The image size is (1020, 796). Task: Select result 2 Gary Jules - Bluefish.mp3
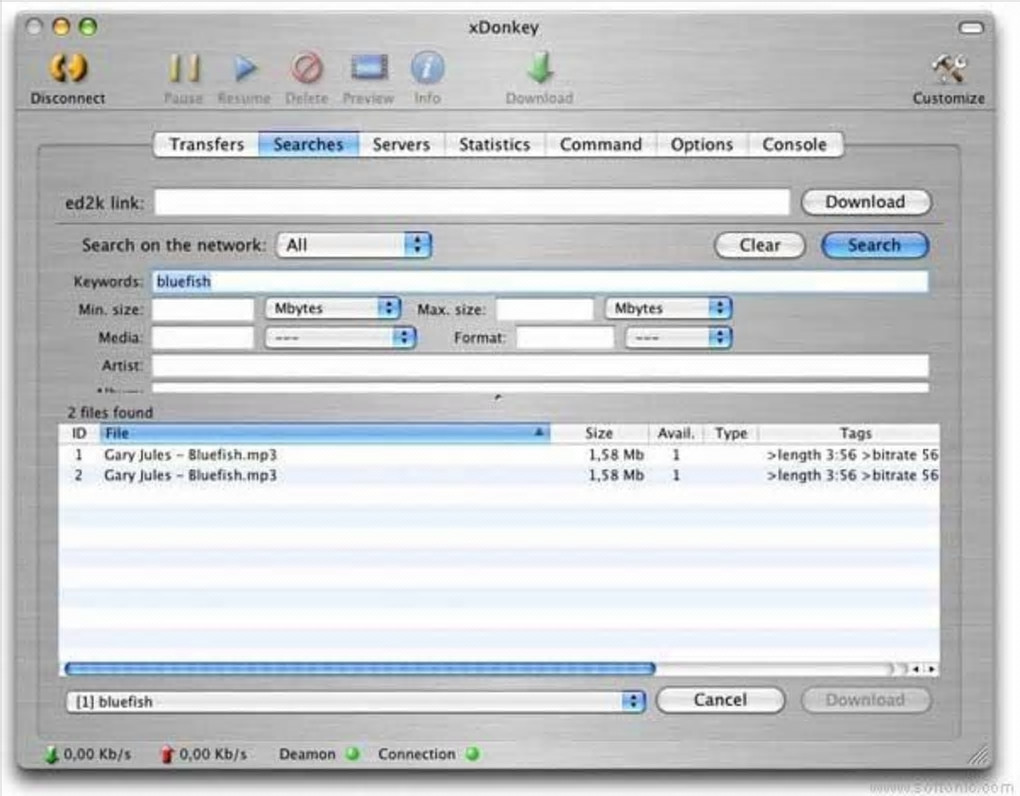point(499,475)
